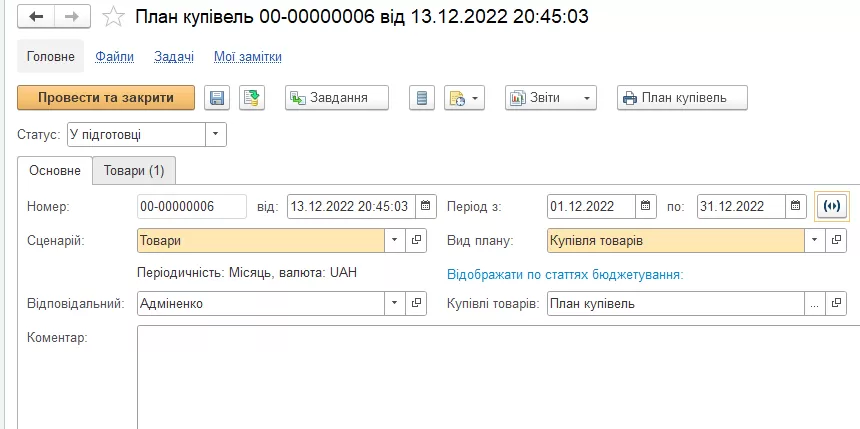Click the period selection button beside 31.12.2022
The width and height of the screenshot is (860, 429).
[831, 206]
